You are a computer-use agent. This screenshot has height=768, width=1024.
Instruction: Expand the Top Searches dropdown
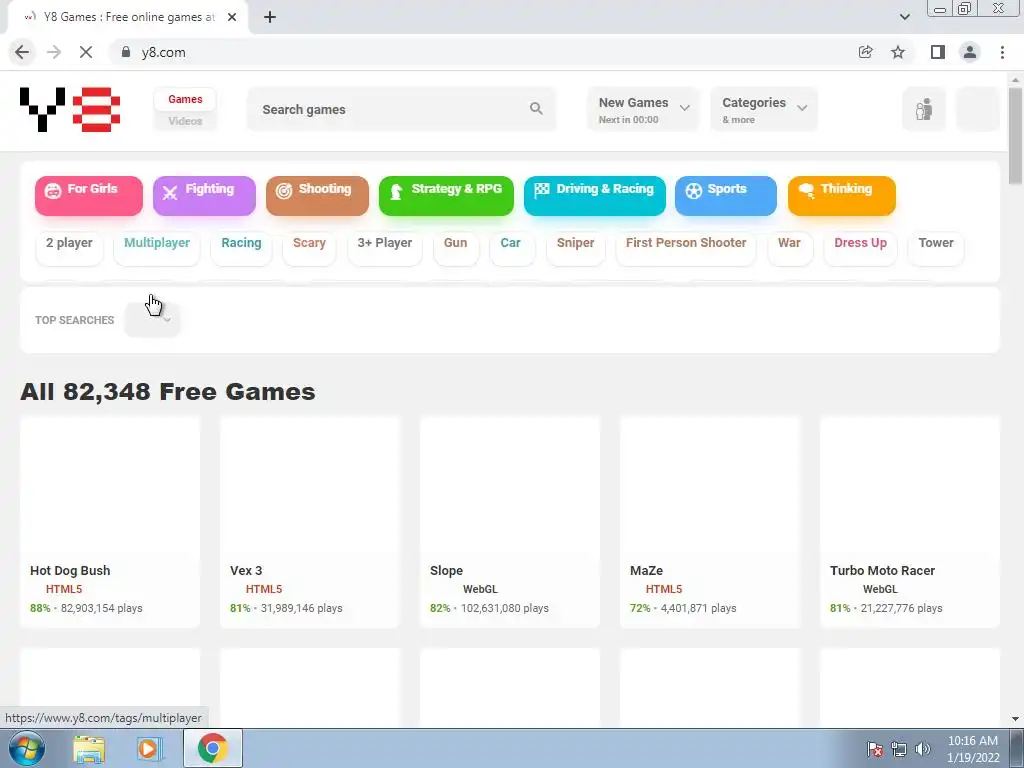(x=152, y=319)
